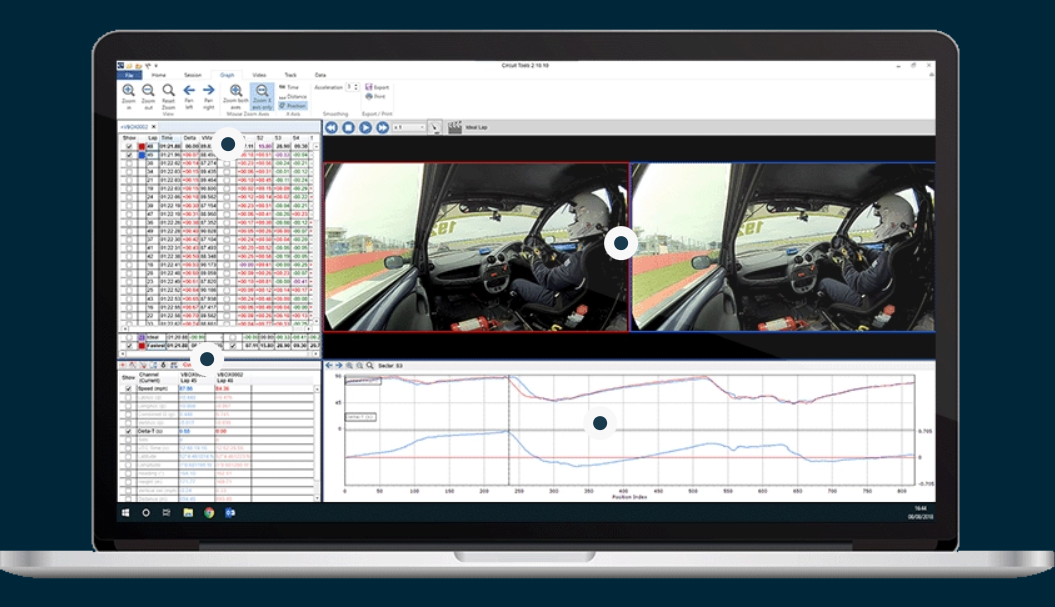Launch Google Chrome from the taskbar
Viewport: 1055px width, 607px height.
[209, 513]
